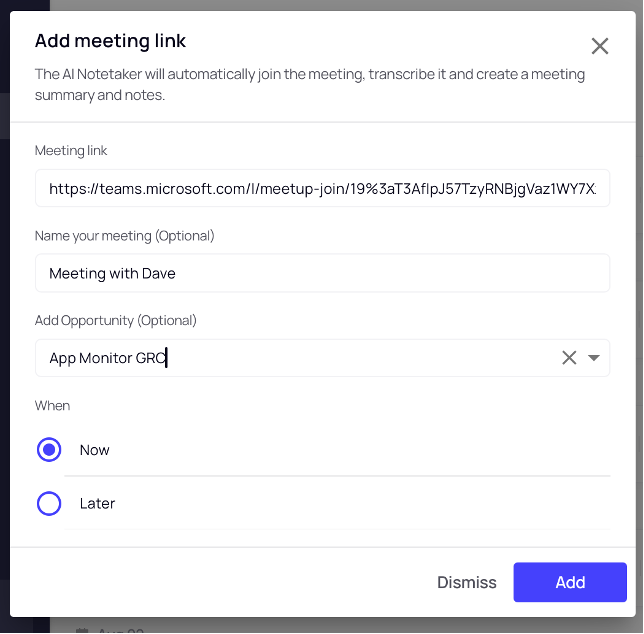Select the Now radio button
The height and width of the screenshot is (634, 644).
tap(49, 450)
